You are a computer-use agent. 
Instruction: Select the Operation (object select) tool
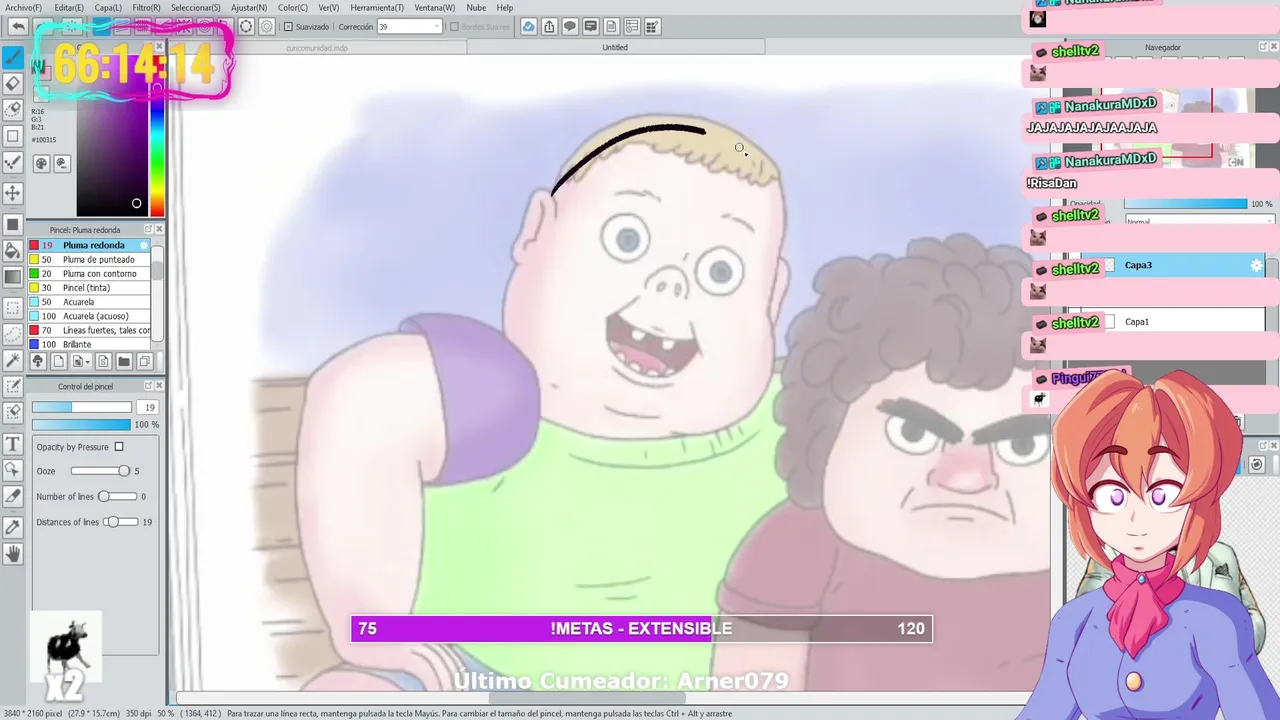pos(13,469)
